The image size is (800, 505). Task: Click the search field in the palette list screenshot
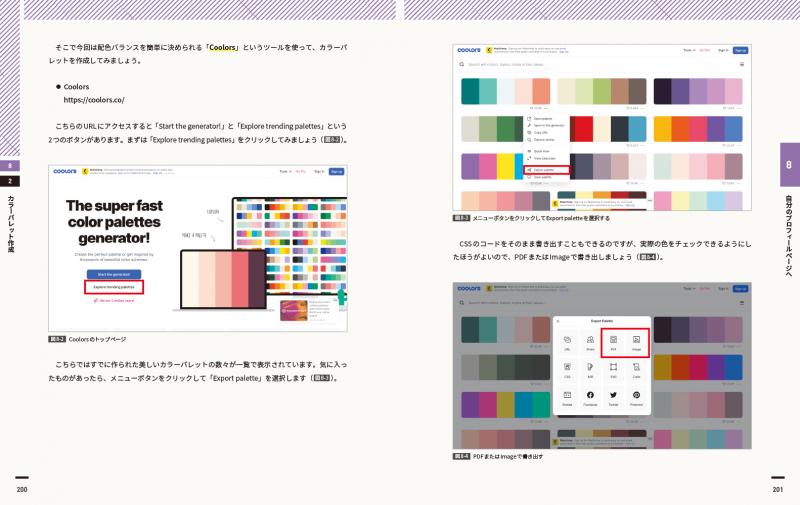click(x=602, y=64)
